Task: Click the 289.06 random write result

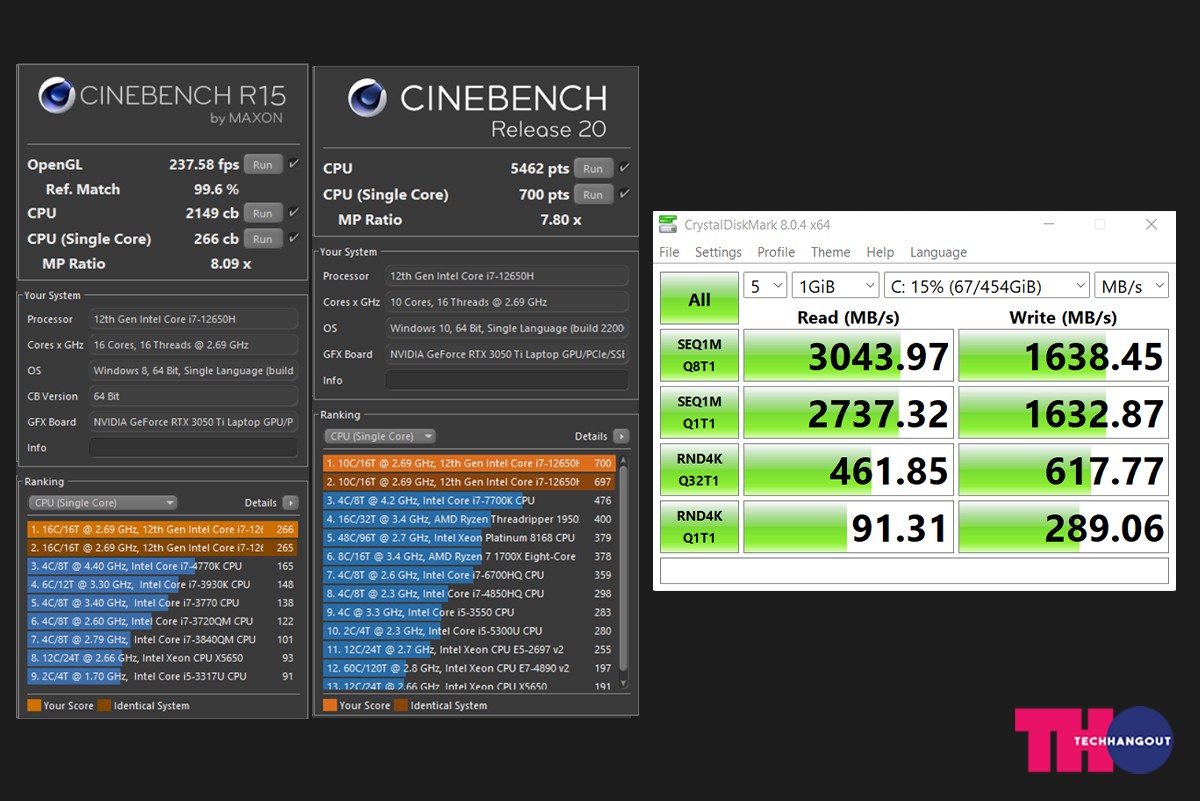Action: coord(1063,526)
